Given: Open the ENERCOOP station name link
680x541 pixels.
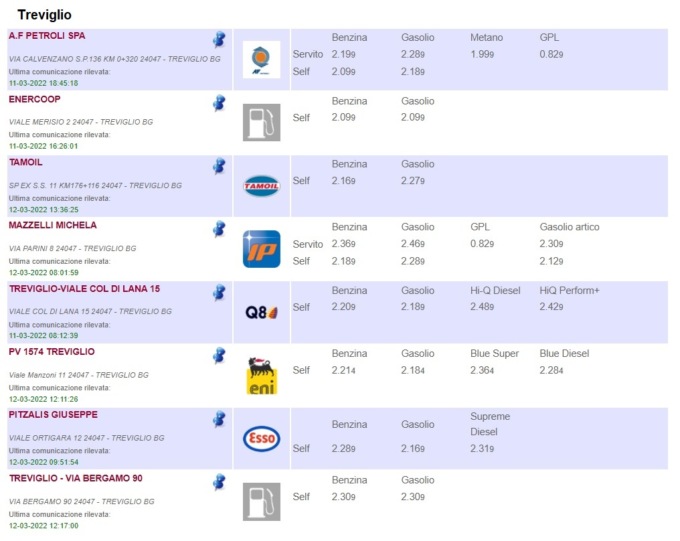Looking at the screenshot, I should coord(35,99).
